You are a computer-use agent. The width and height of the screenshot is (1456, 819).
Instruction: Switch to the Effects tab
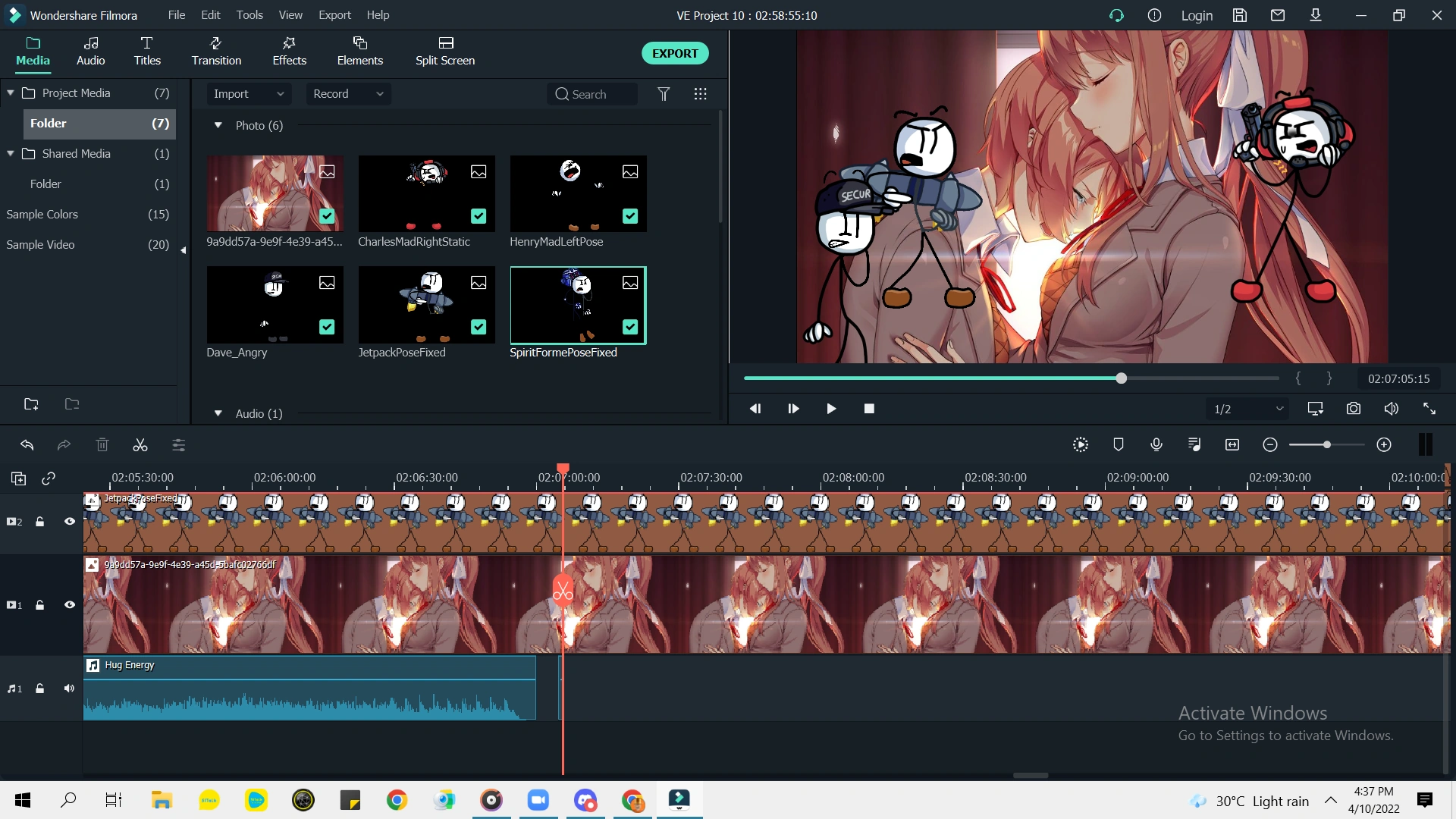pyautogui.click(x=289, y=51)
